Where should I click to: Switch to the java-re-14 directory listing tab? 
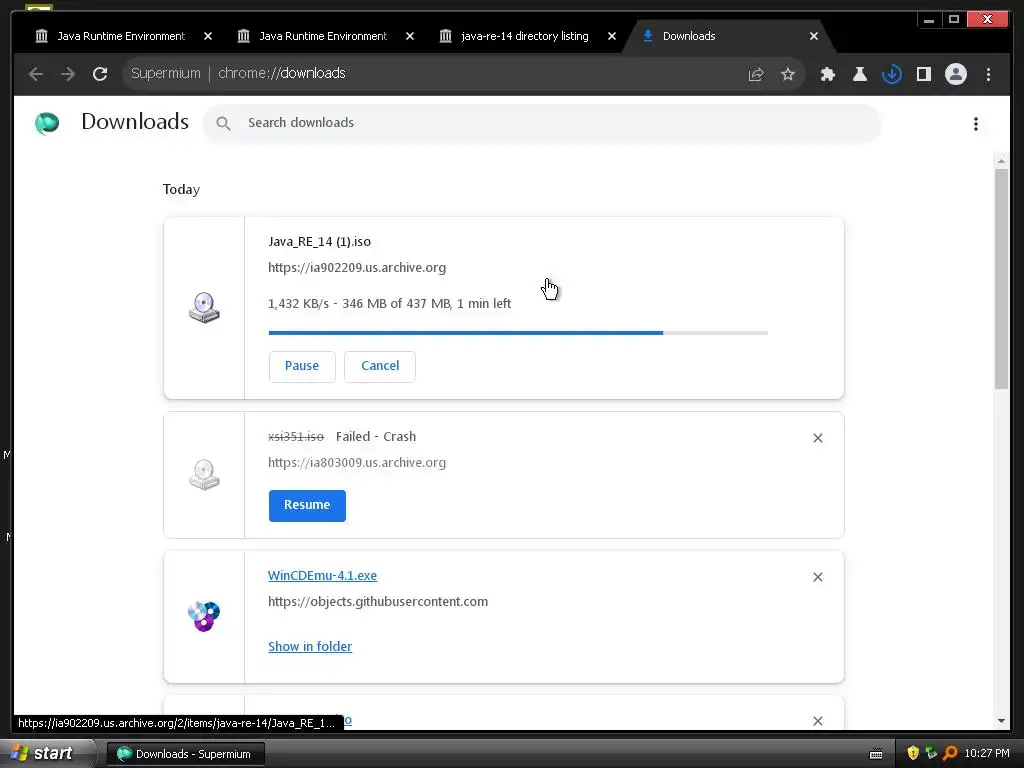click(x=524, y=36)
